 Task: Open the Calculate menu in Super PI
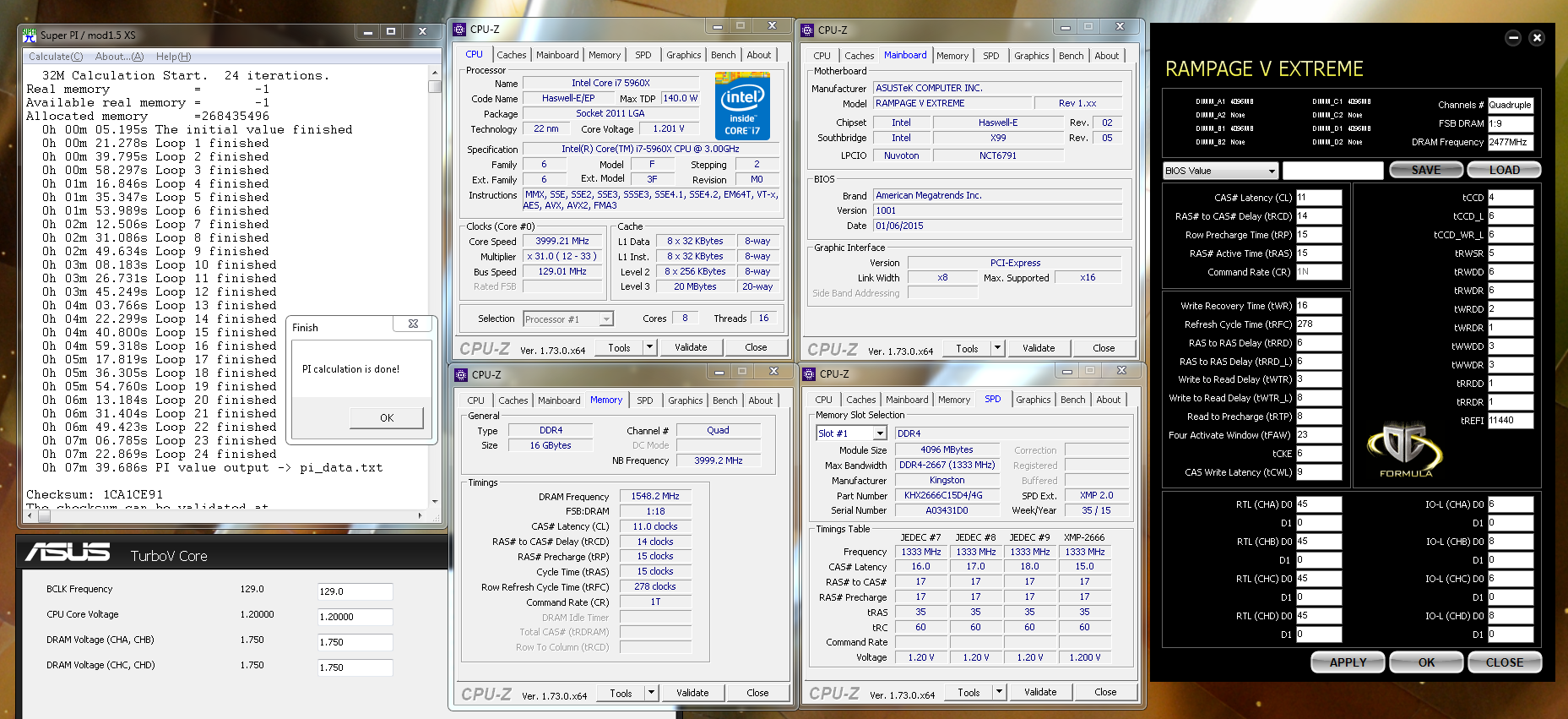pyautogui.click(x=56, y=57)
